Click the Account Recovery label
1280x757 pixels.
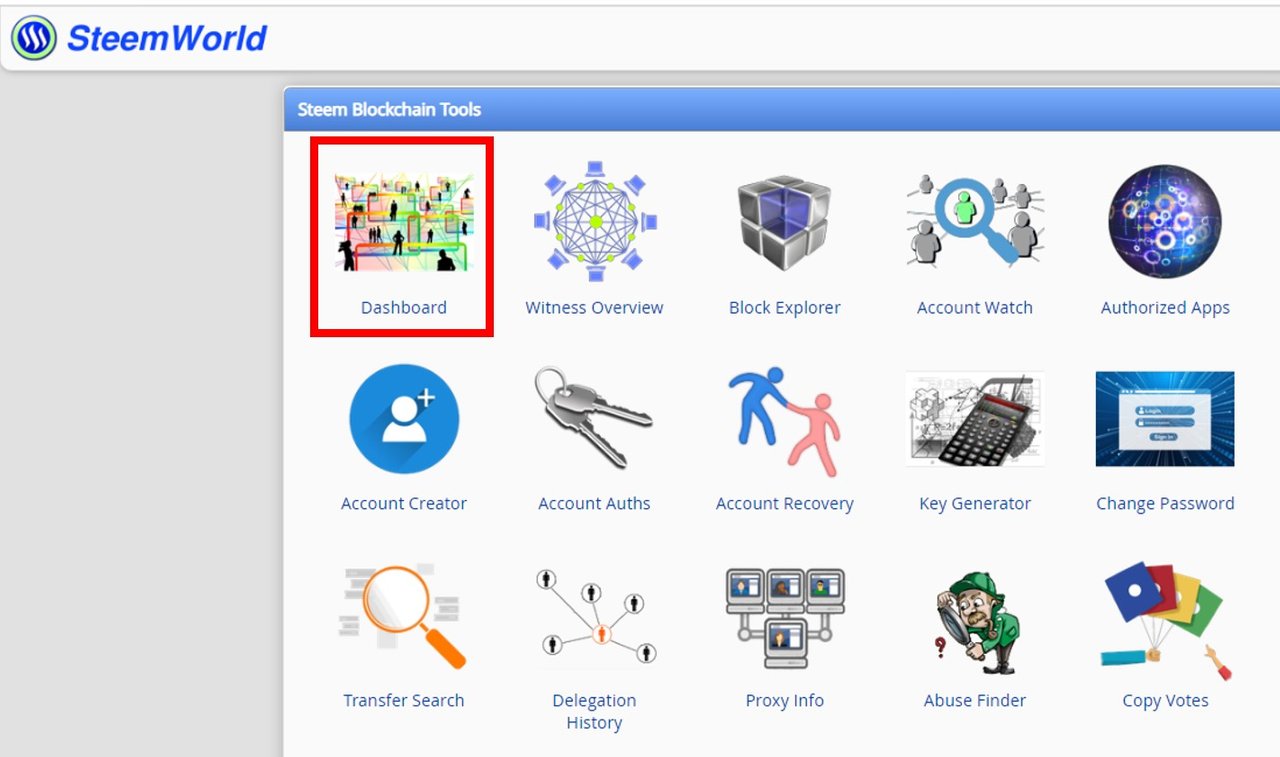tap(785, 504)
